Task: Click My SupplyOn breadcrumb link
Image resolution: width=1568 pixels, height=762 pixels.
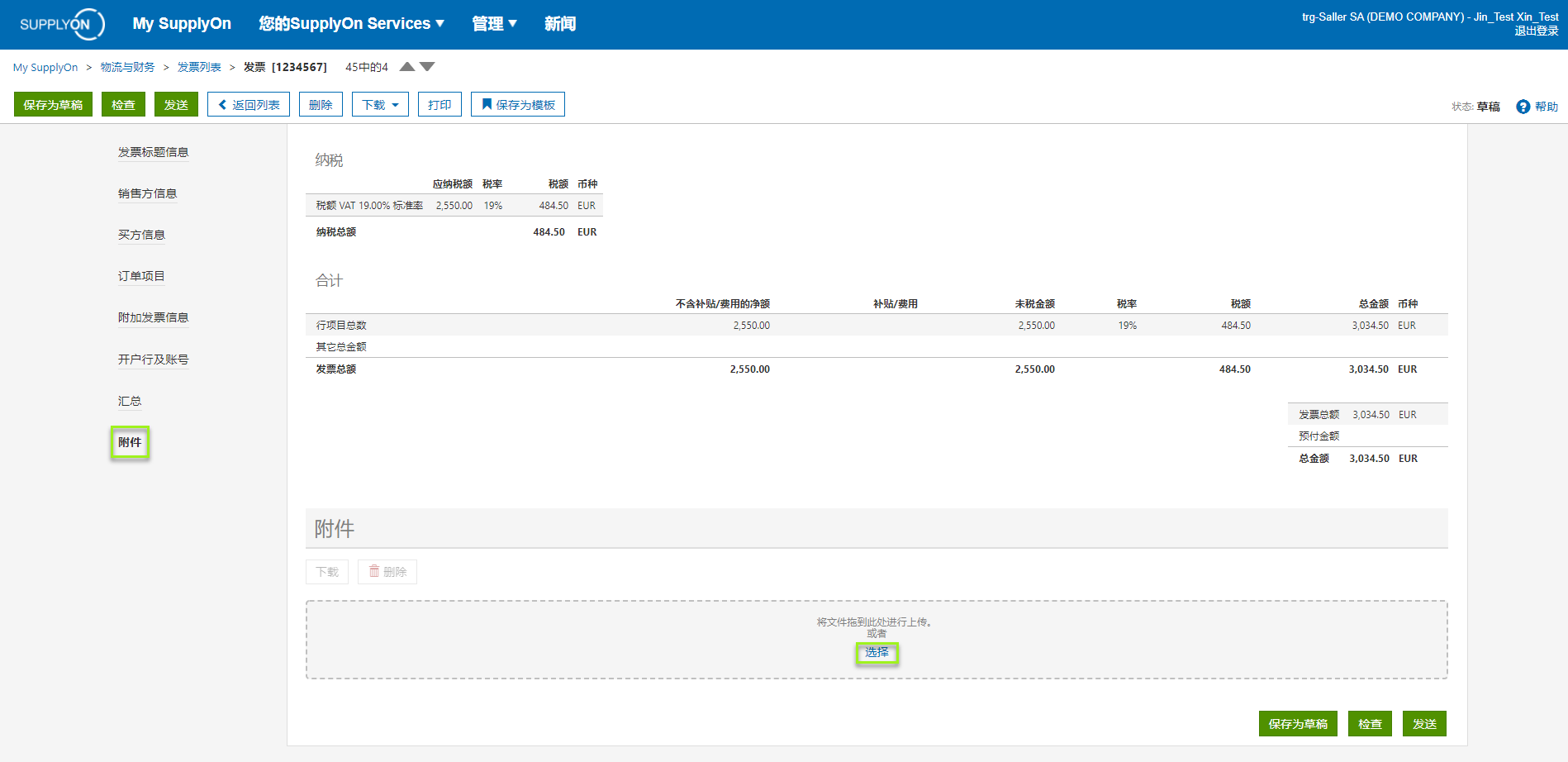Action: [45, 68]
